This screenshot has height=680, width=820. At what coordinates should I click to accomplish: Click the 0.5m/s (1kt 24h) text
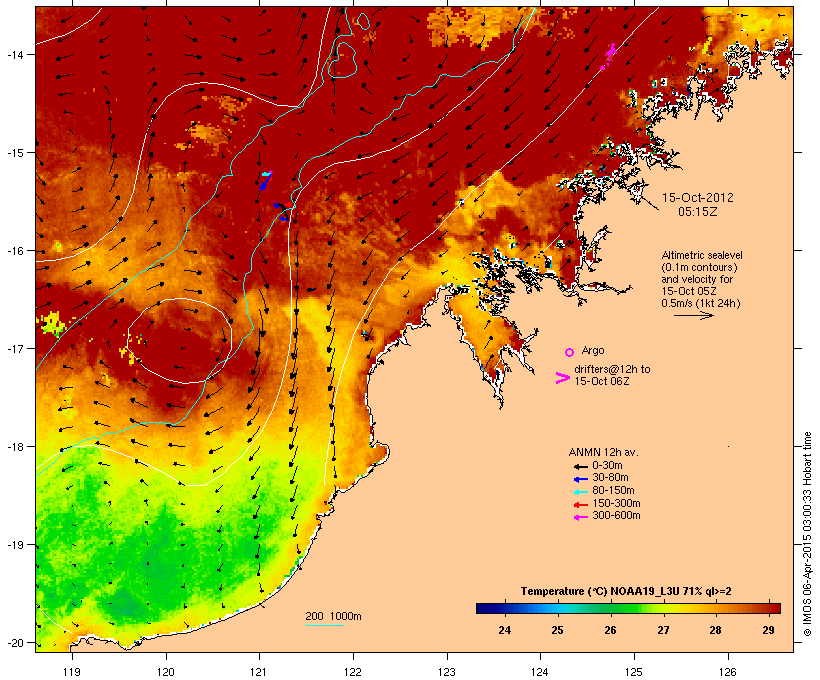click(x=701, y=303)
